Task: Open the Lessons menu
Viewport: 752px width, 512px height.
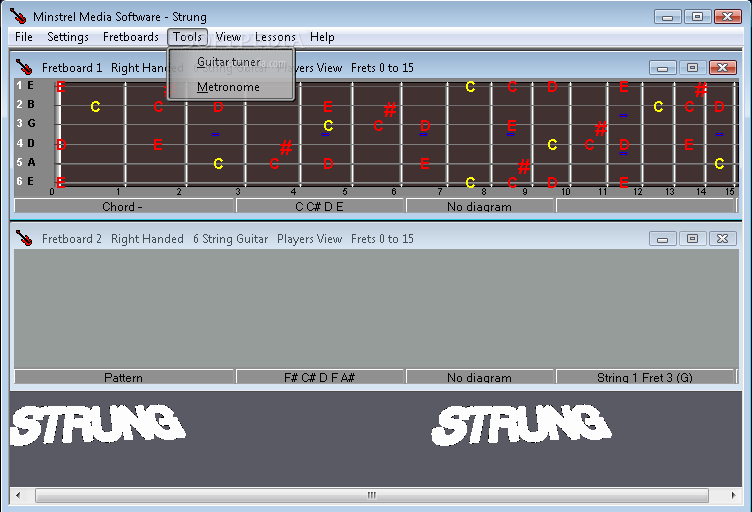Action: point(275,37)
